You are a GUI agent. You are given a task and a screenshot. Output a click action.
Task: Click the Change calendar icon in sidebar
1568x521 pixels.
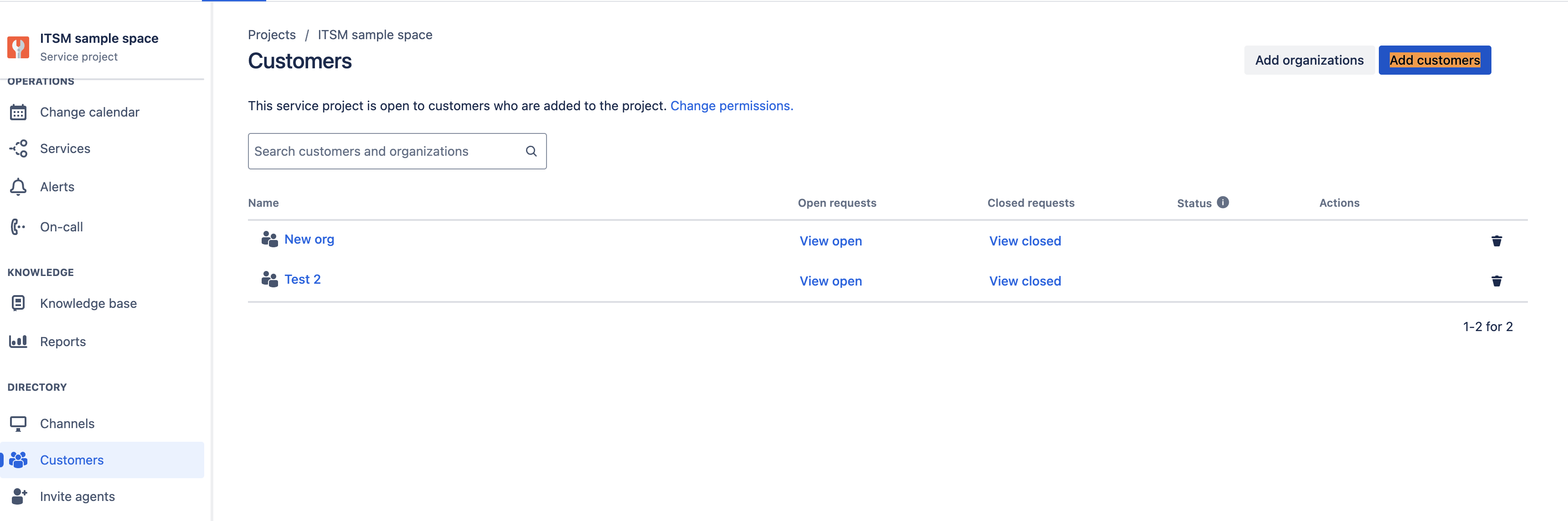pyautogui.click(x=18, y=112)
